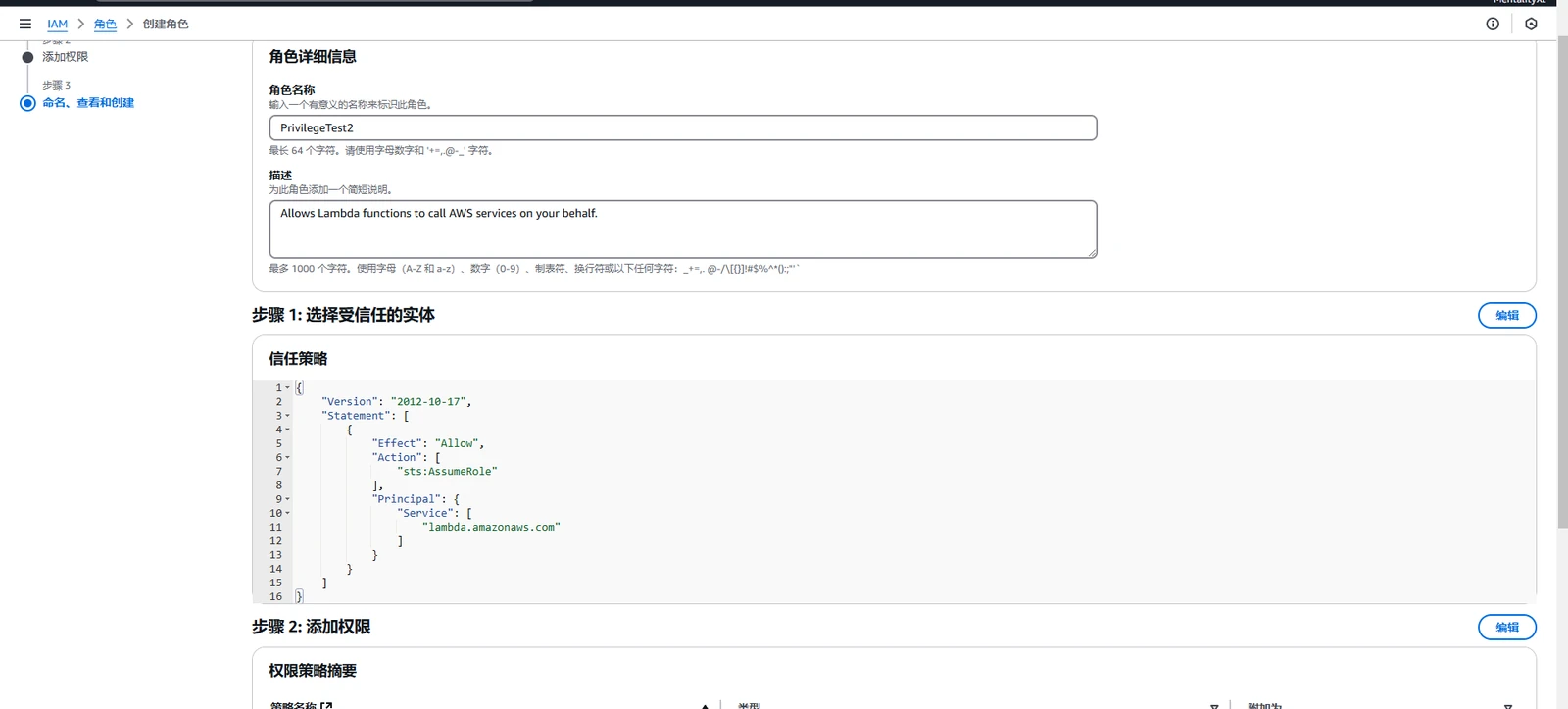Open the 角色 breadcrumb link
The height and width of the screenshot is (709, 1568).
pos(105,24)
